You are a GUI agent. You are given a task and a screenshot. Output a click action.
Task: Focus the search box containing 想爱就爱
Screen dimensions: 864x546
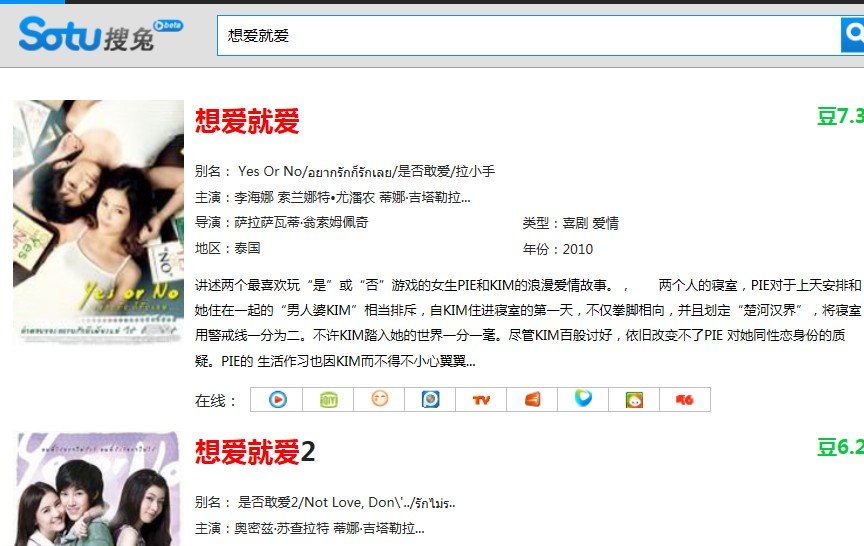point(528,35)
